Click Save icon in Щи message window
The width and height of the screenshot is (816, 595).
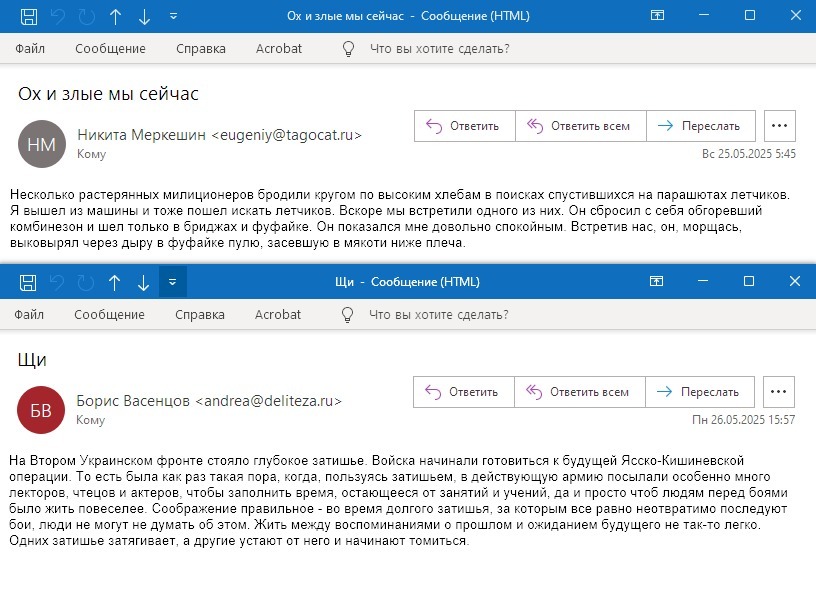coord(29,283)
